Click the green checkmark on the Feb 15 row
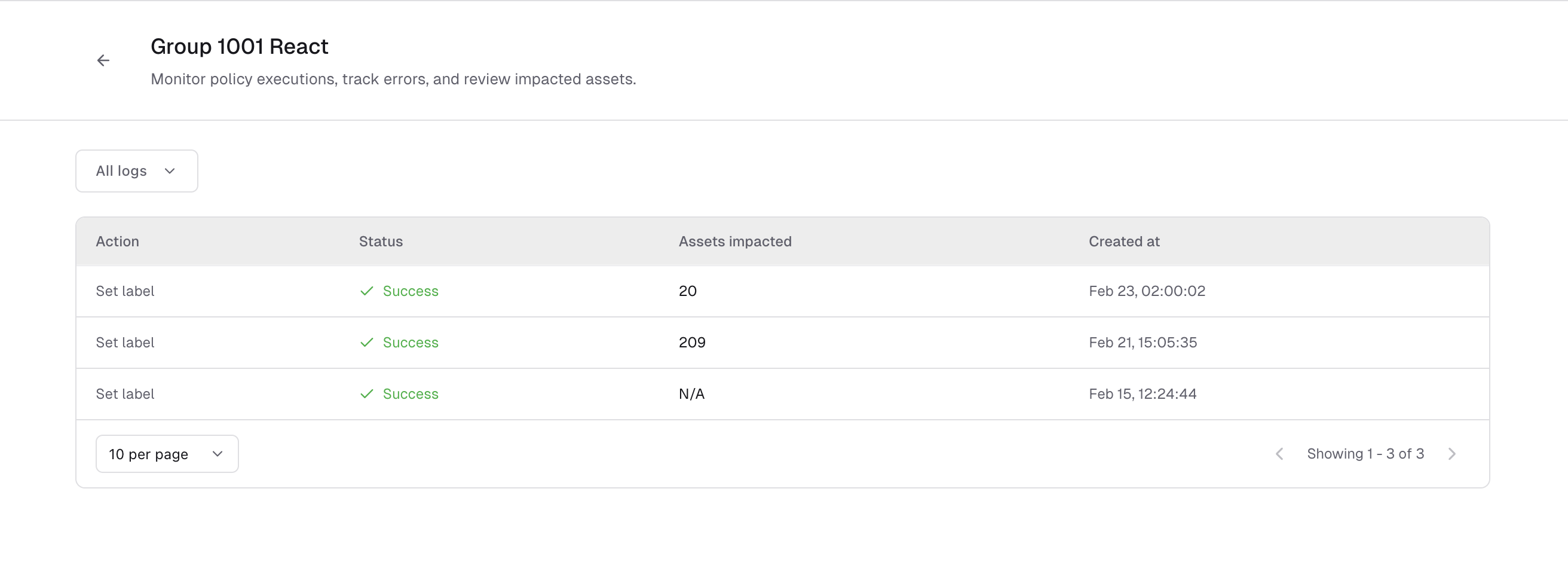The image size is (1568, 568). [366, 394]
